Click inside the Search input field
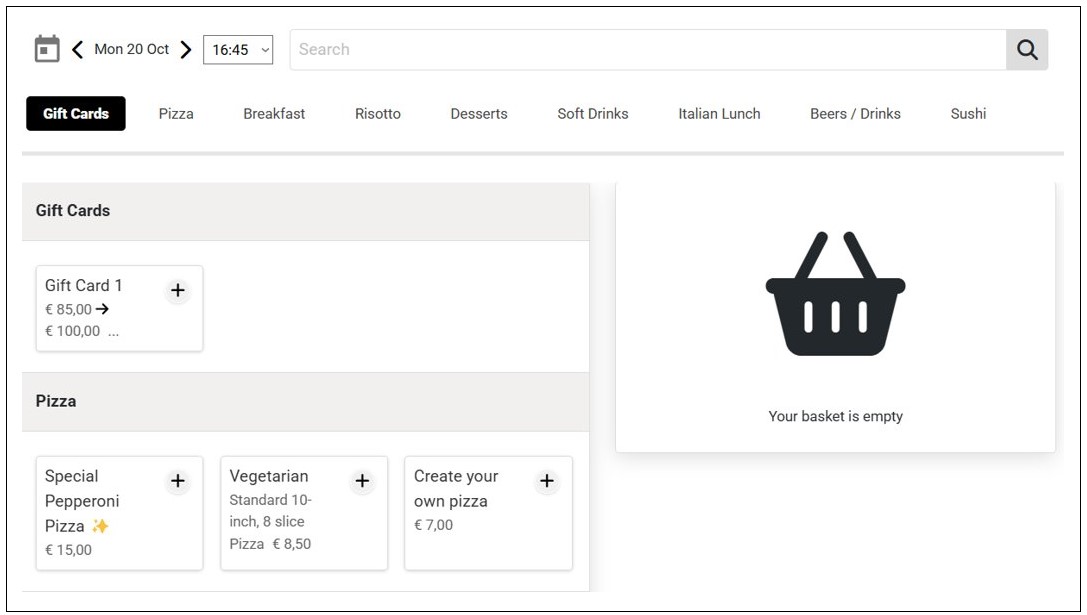The width and height of the screenshot is (1087, 615). click(647, 50)
